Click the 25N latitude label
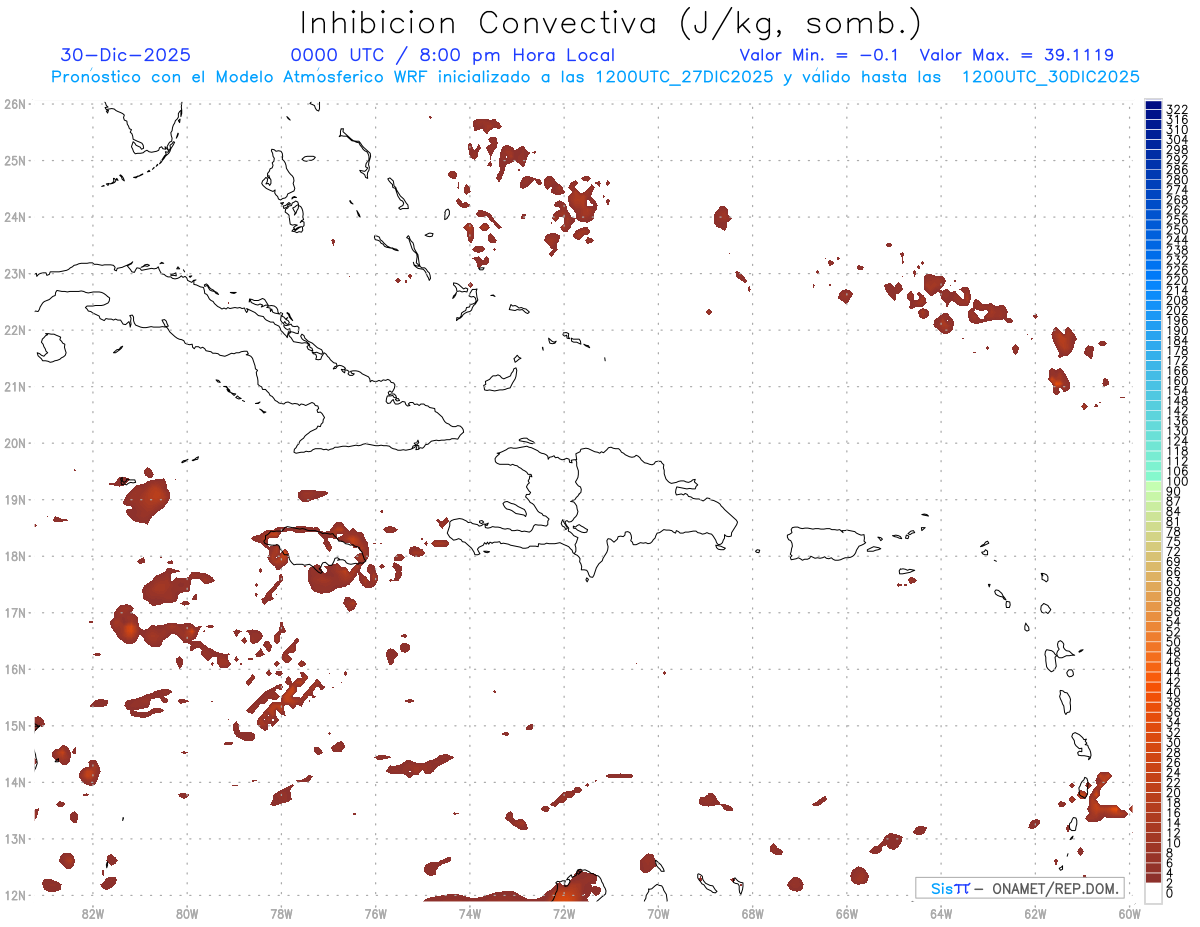Screen dimensions: 1200x927 coord(15,160)
